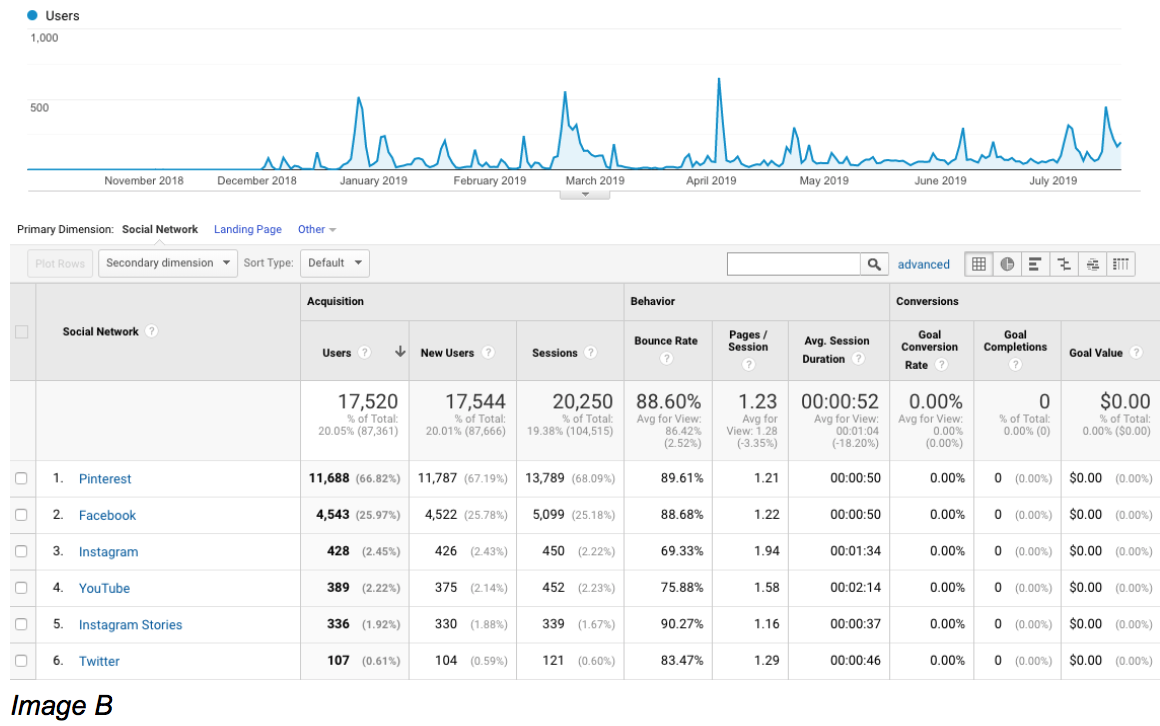Open help icon next to Goal Value
The width and height of the screenshot is (1160, 726).
pyautogui.click(x=1136, y=352)
